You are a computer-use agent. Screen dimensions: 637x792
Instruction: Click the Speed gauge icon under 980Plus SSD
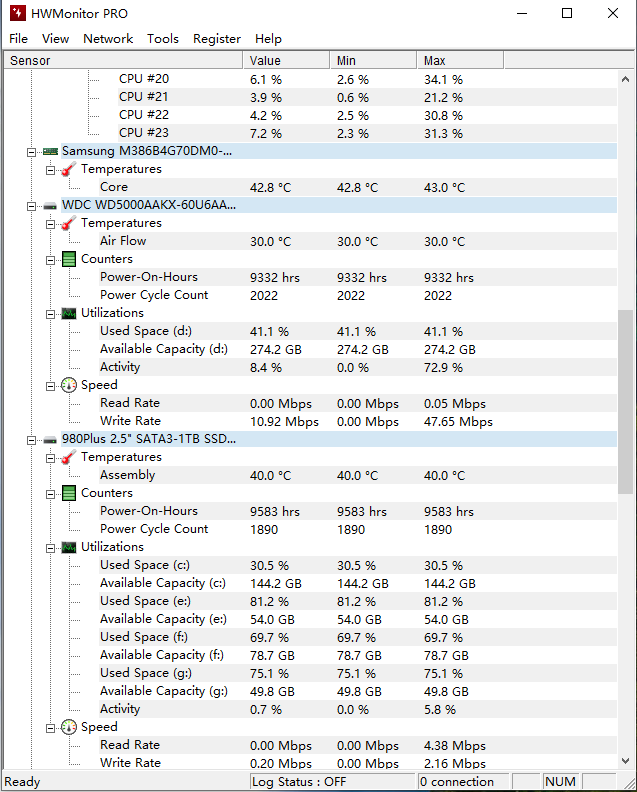point(69,727)
